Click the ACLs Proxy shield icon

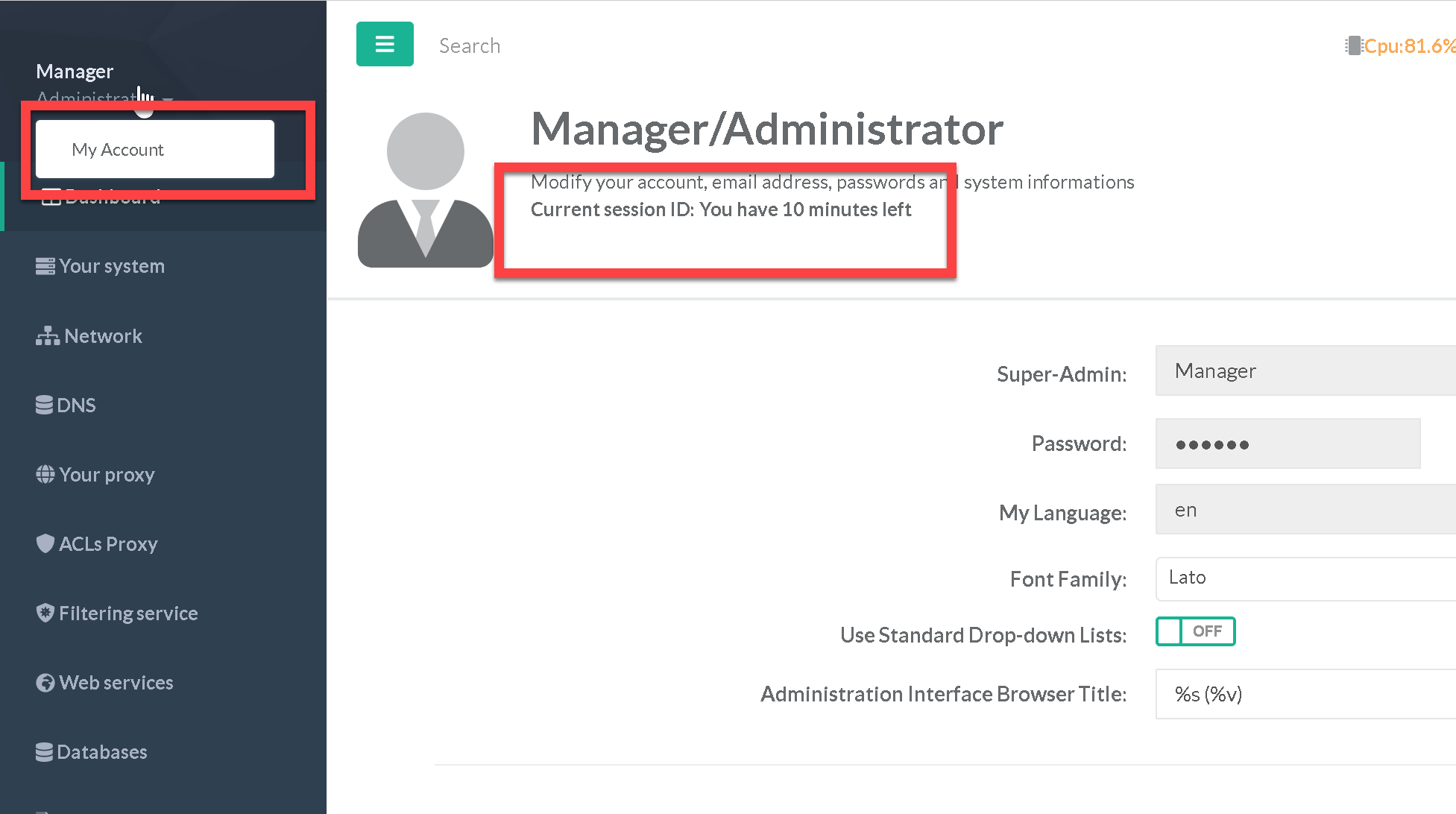coord(45,543)
